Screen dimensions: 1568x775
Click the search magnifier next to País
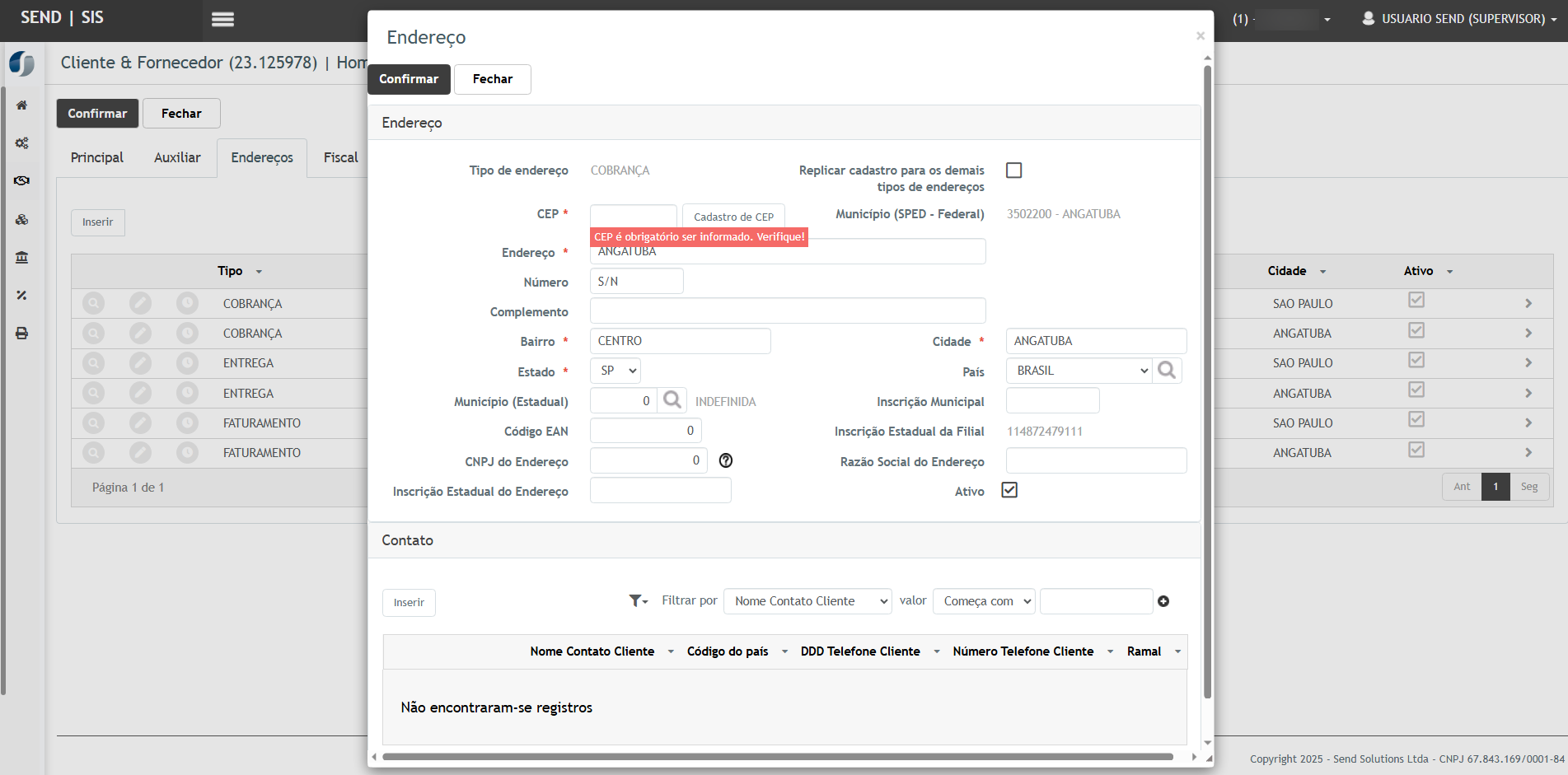(1167, 371)
